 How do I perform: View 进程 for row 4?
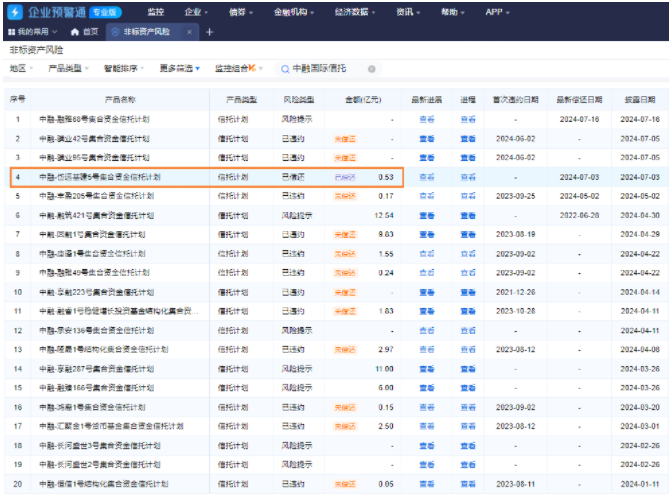pos(468,177)
